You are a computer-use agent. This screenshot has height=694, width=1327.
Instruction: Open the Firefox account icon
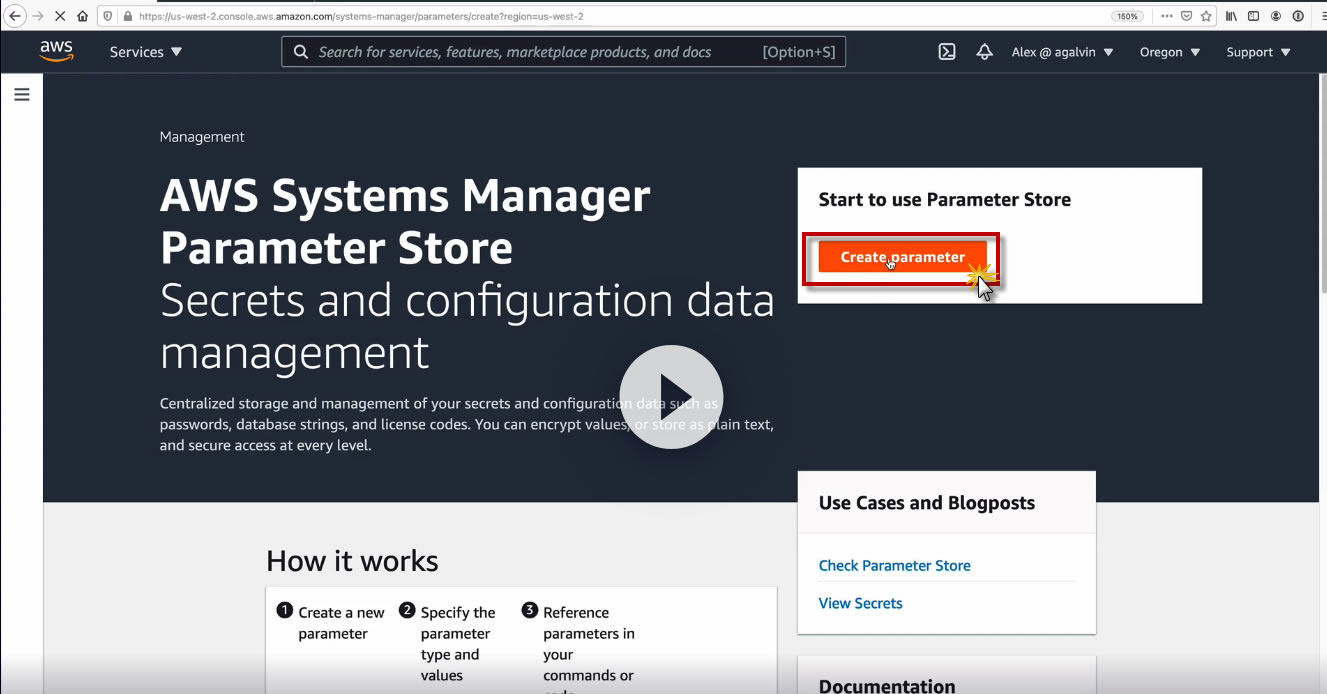1275,16
